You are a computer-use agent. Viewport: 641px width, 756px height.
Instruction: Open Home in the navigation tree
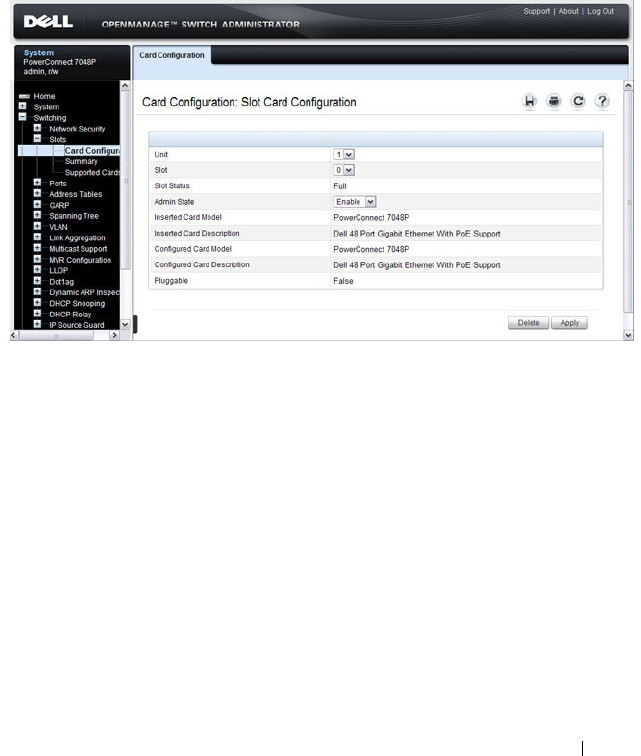pos(44,96)
